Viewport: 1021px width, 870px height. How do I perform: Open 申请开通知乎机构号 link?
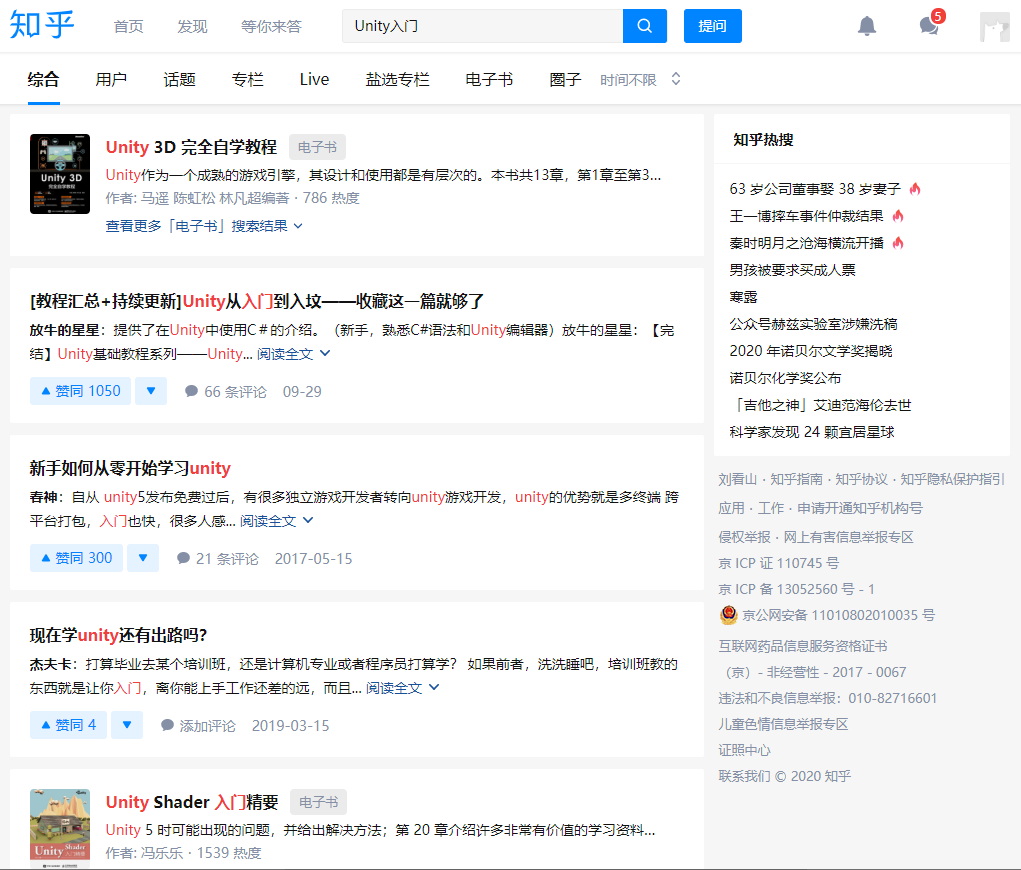pos(860,508)
